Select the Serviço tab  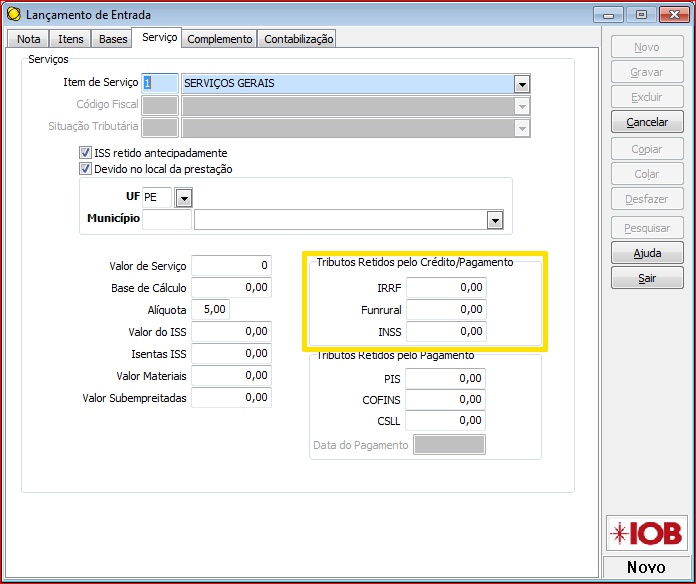(159, 37)
